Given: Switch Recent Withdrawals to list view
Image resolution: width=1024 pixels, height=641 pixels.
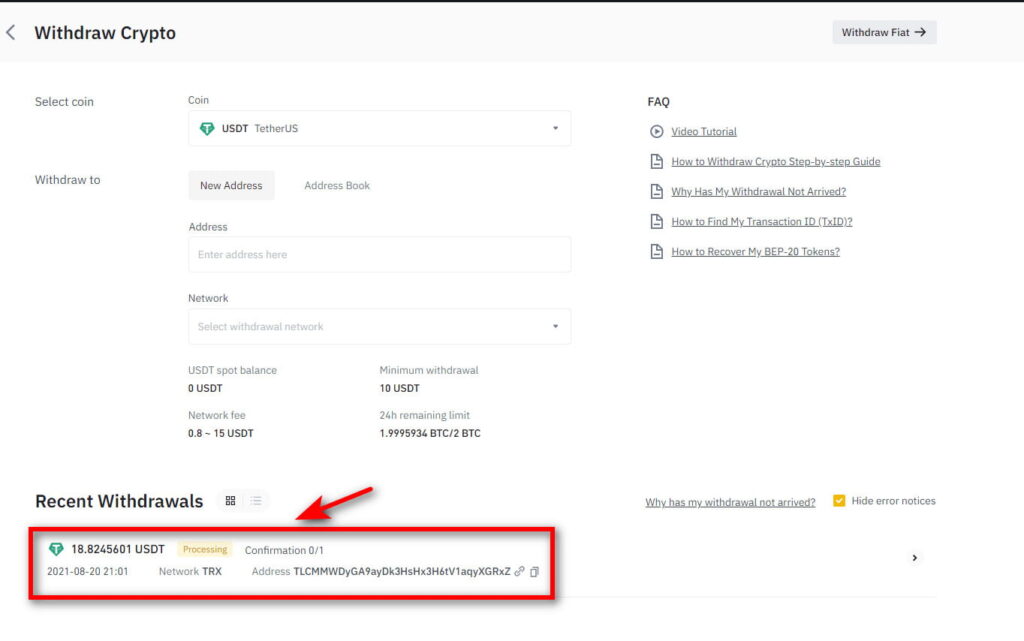Looking at the screenshot, I should point(256,501).
